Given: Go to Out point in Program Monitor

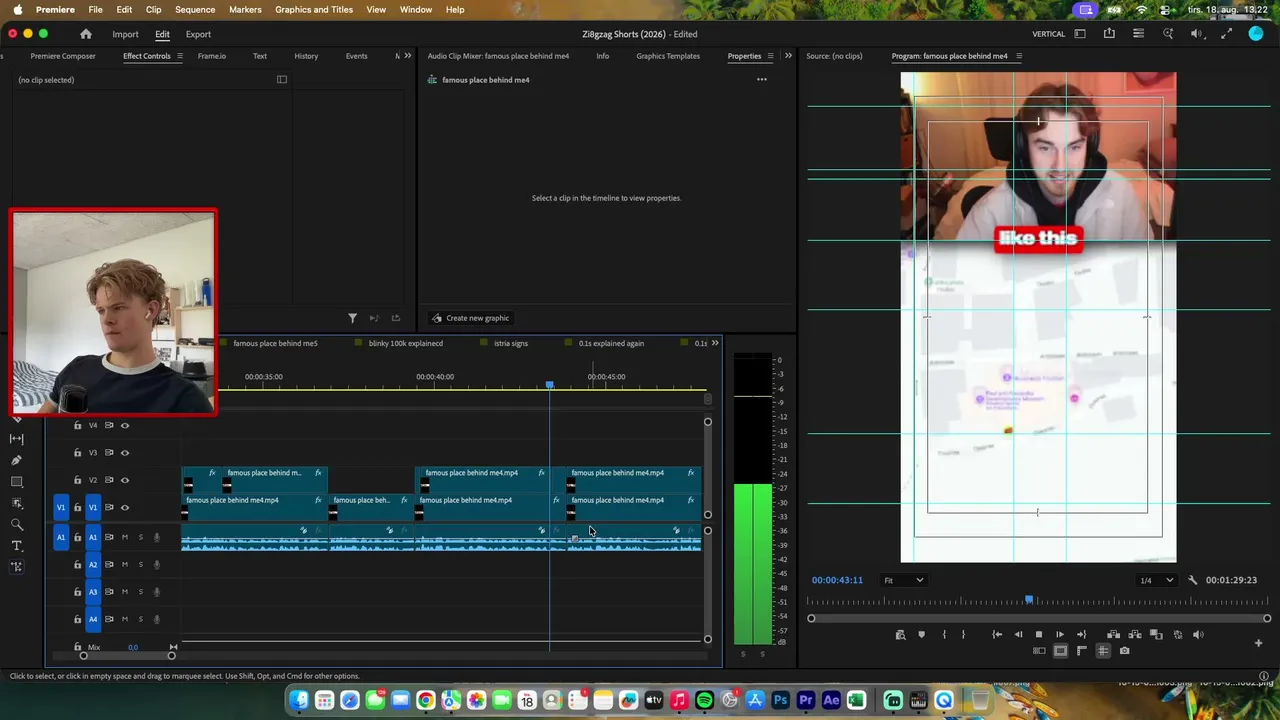Looking at the screenshot, I should pos(1081,634).
